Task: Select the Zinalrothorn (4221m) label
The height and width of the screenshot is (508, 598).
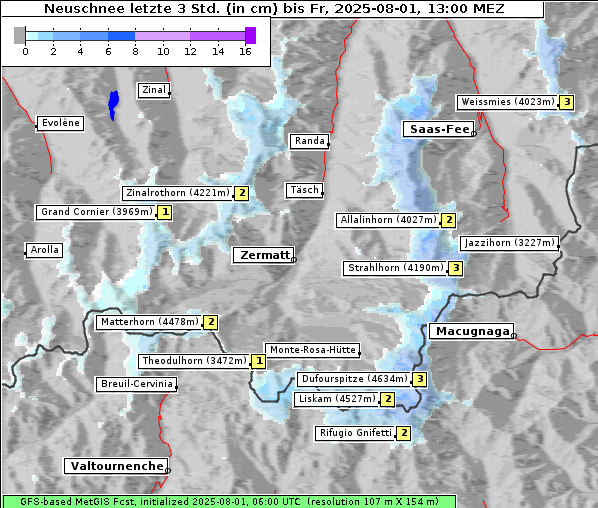Action: point(178,193)
